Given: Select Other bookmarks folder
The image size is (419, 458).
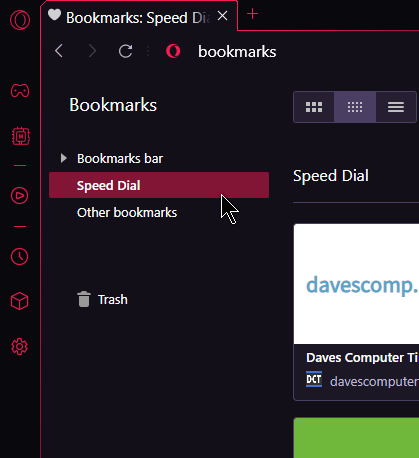Looking at the screenshot, I should 127,213.
